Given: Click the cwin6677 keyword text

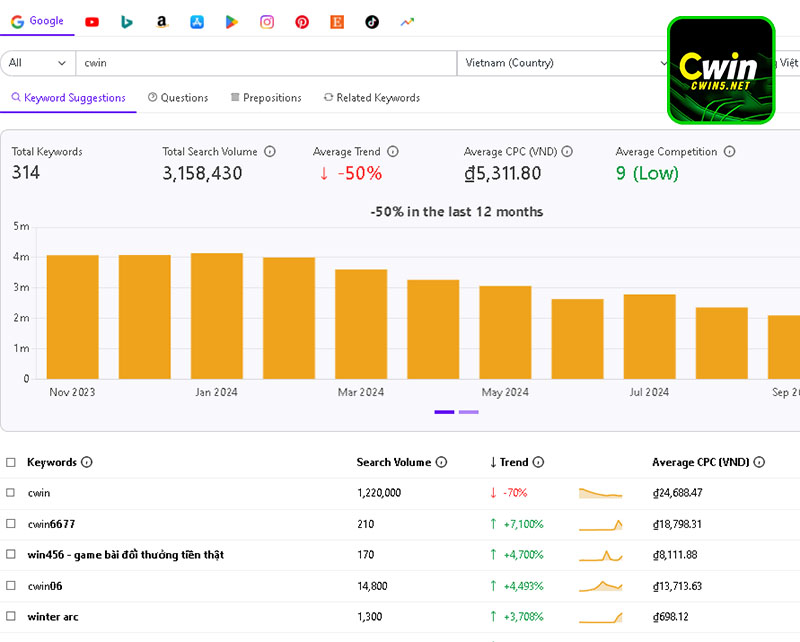Looking at the screenshot, I should pos(52,524).
